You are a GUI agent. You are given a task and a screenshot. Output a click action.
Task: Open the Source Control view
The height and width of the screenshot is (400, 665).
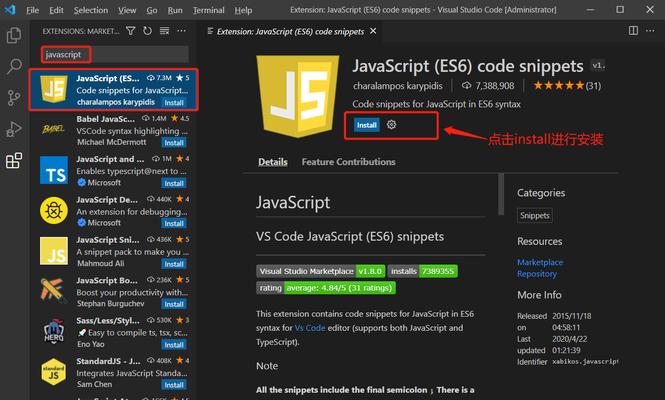point(14,98)
